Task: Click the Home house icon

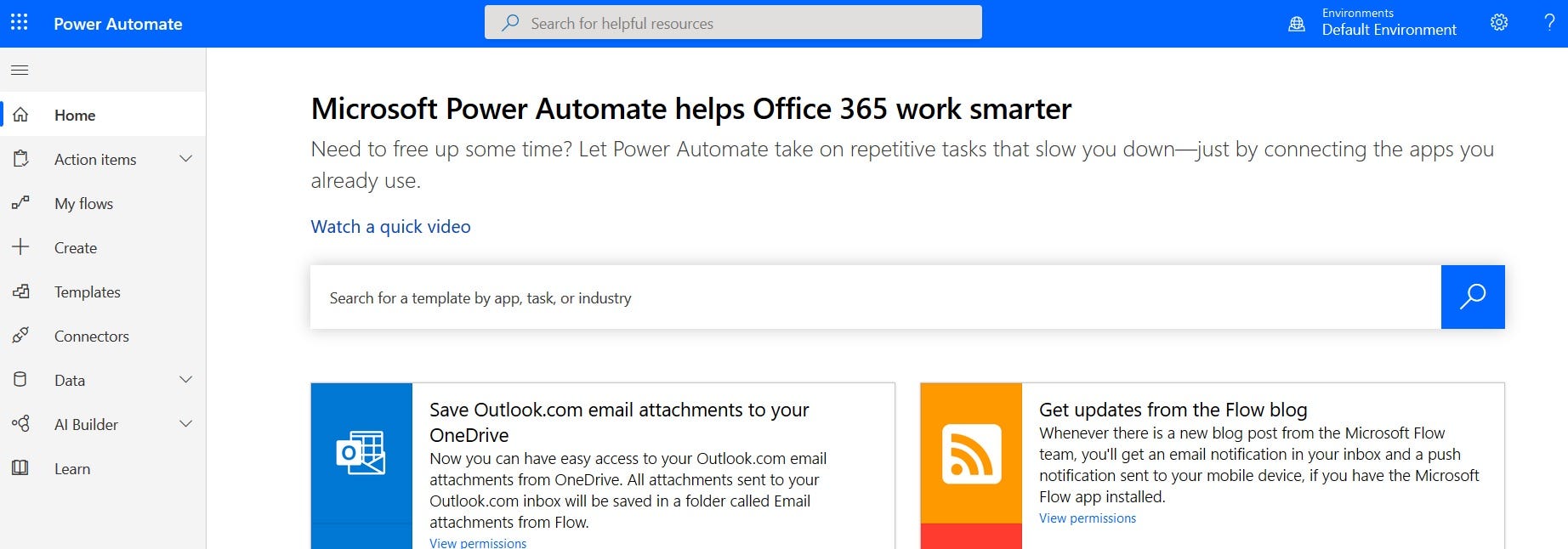Action: [x=20, y=114]
